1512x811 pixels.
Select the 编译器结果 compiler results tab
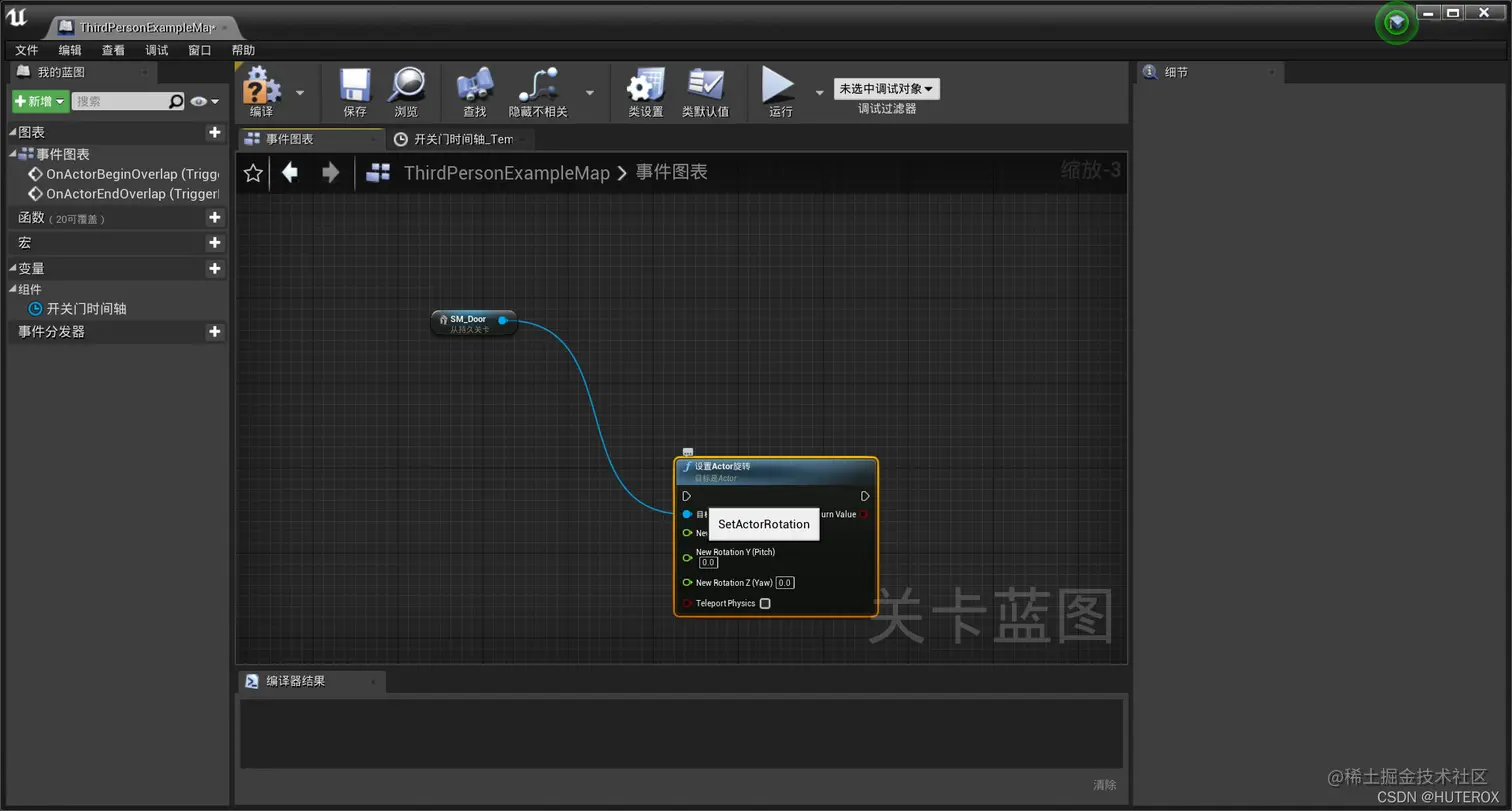(x=312, y=681)
